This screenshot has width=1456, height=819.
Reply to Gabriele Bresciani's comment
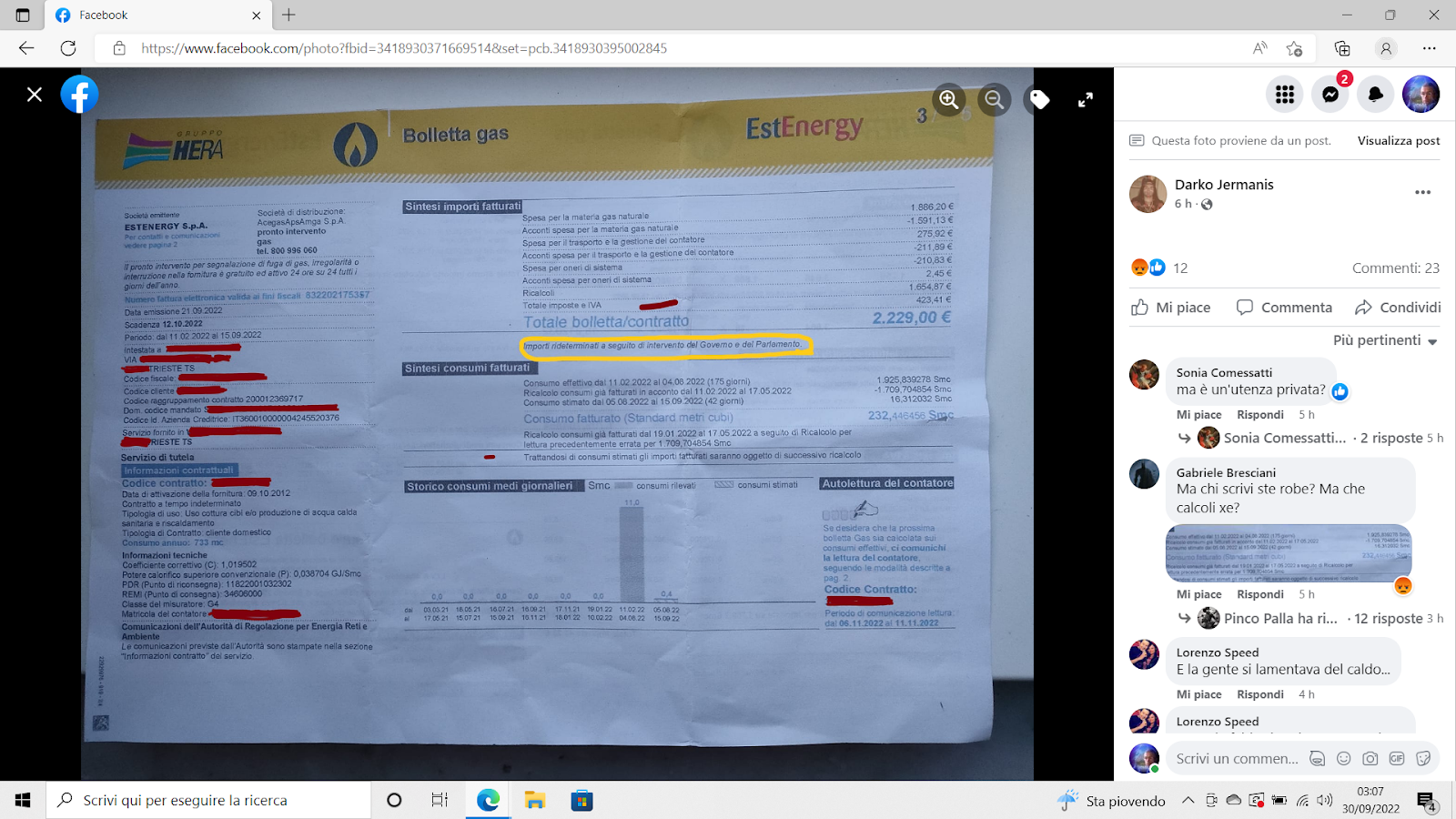coord(1260,594)
